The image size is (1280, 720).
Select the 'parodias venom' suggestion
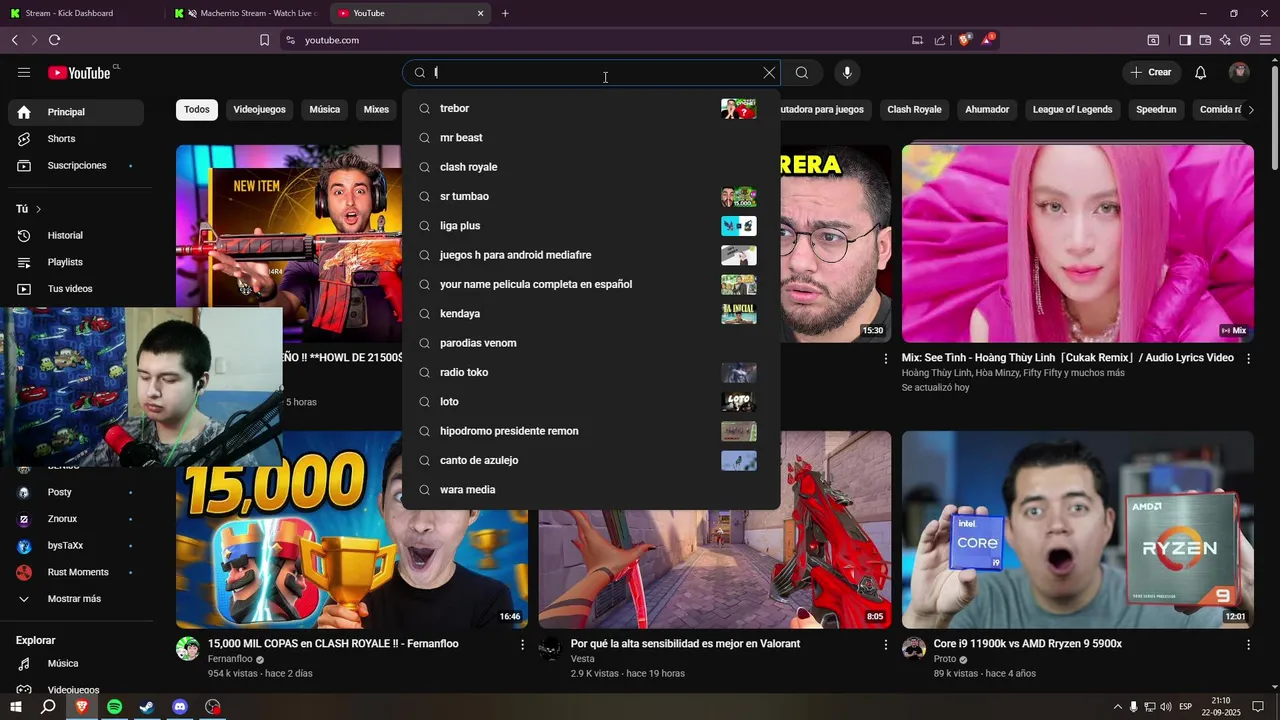tap(591, 343)
